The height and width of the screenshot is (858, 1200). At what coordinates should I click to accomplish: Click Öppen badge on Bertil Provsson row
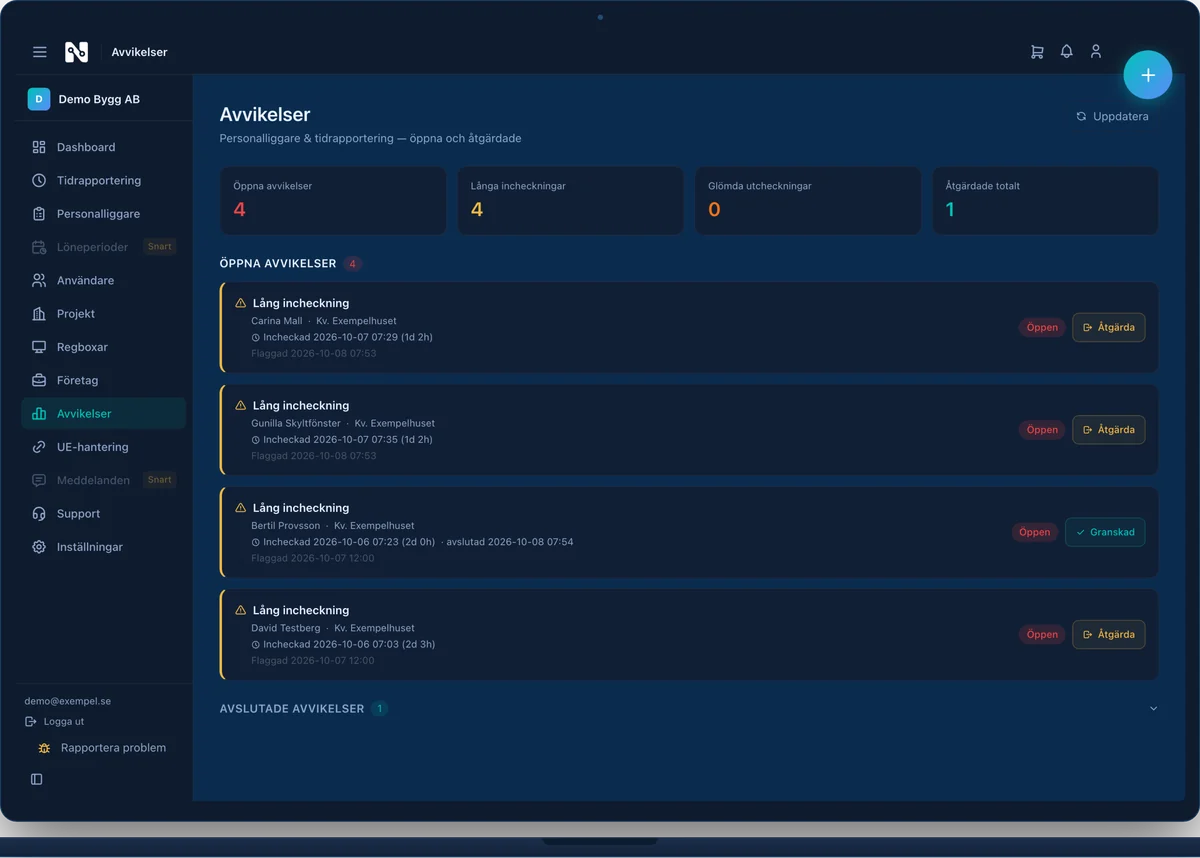pyautogui.click(x=1034, y=532)
